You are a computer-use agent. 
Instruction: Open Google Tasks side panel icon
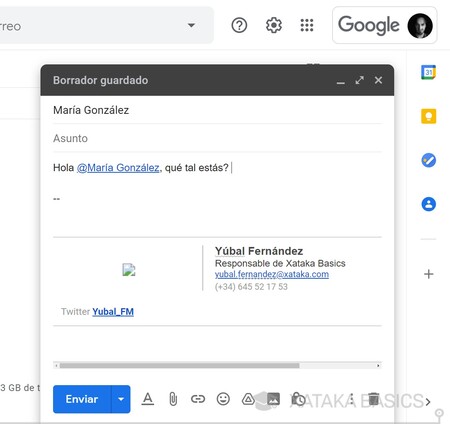coord(429,160)
